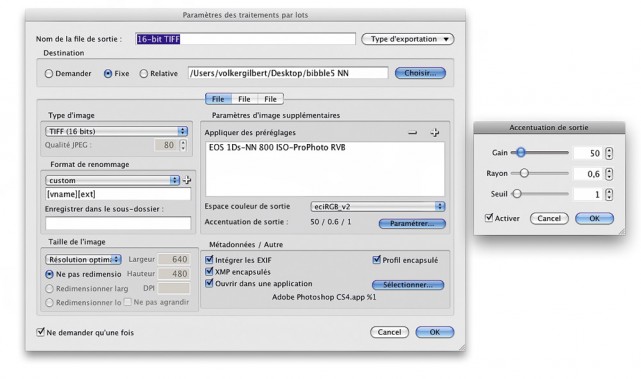
Task: Open the Type d'exportation menu
Action: (x=408, y=39)
